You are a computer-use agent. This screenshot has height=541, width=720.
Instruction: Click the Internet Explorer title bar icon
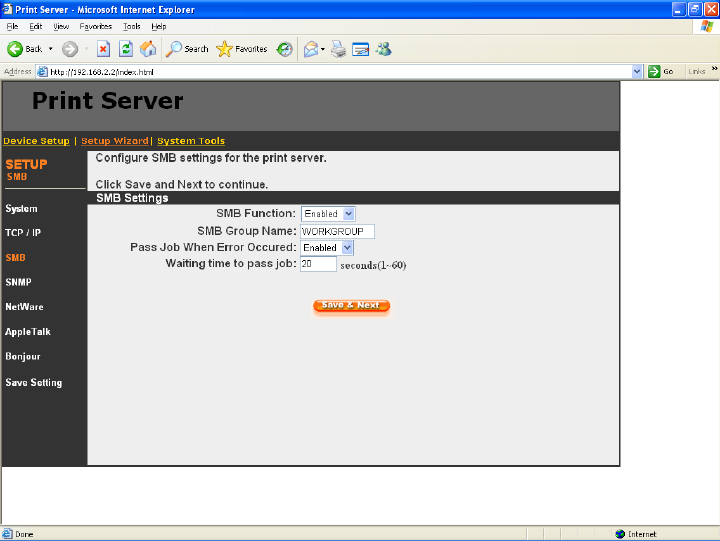pyautogui.click(x=7, y=9)
